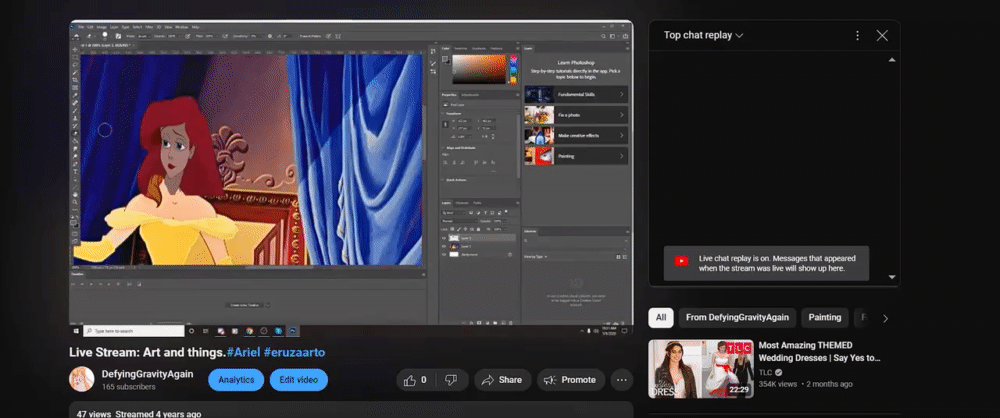This screenshot has width=1000, height=418.
Task: Switch to Photoshop's Swatches tab
Action: pos(460,49)
